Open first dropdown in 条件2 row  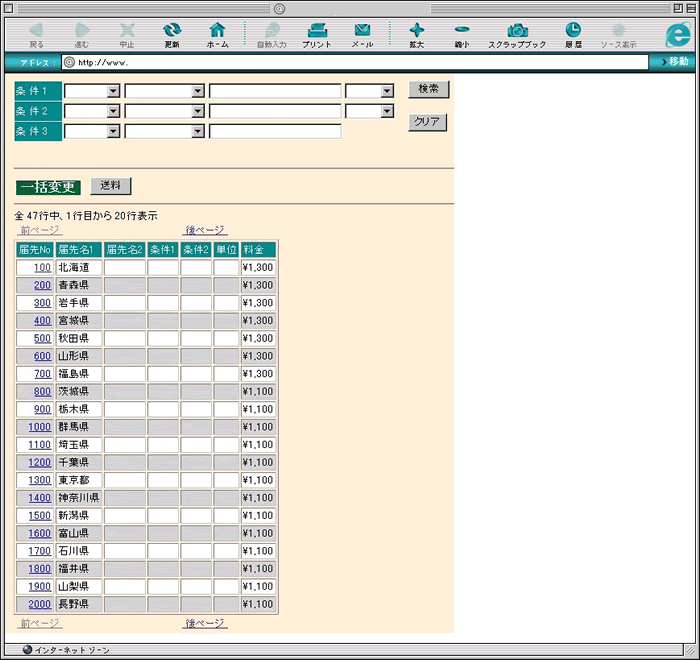coord(92,111)
